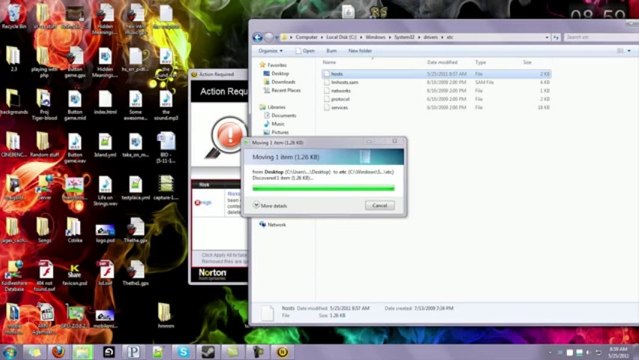This screenshot has width=639, height=360.
Task: Select the playing with php folder
Action: (44, 63)
